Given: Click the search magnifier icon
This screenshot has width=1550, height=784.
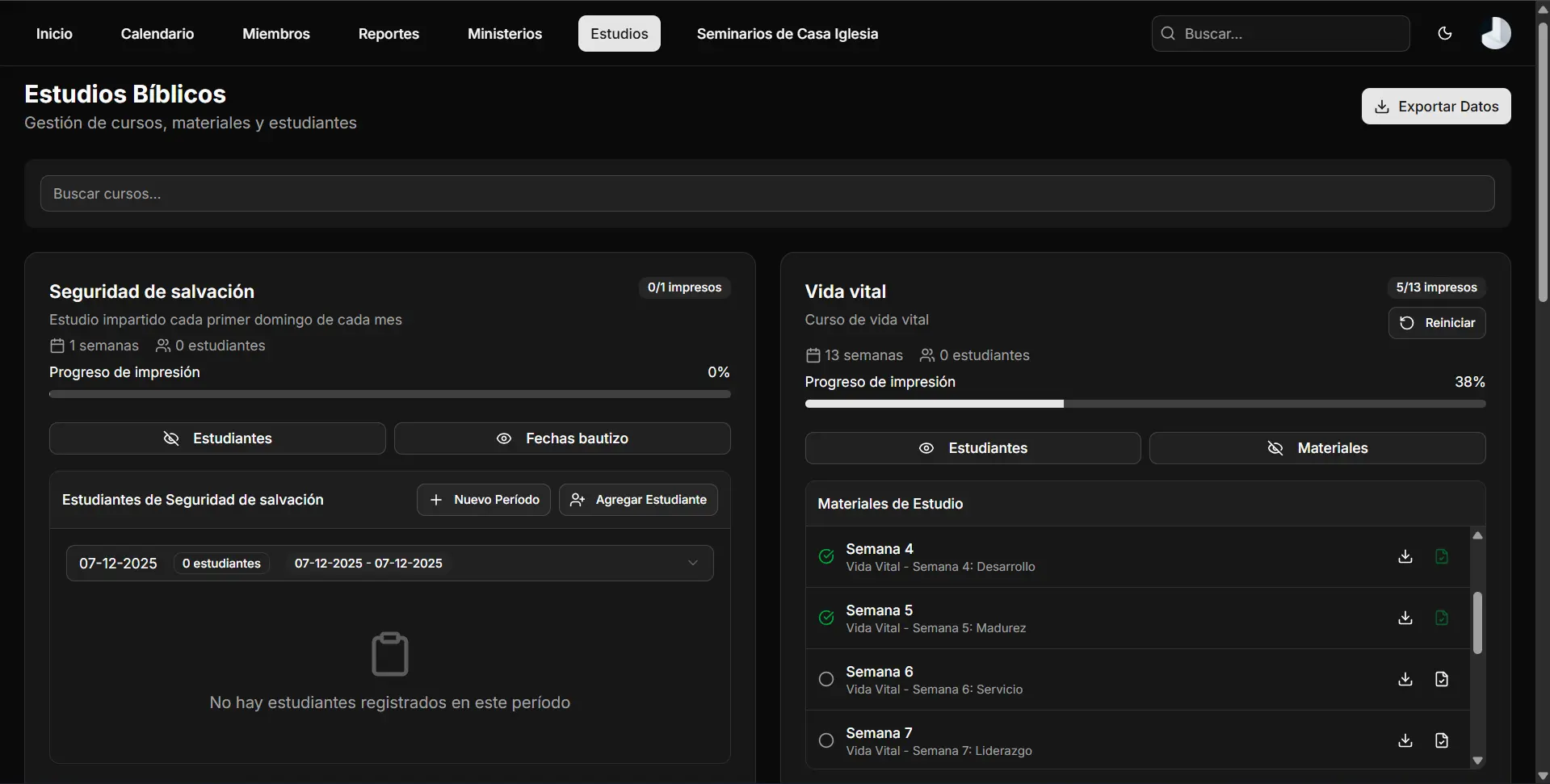Looking at the screenshot, I should (1168, 33).
